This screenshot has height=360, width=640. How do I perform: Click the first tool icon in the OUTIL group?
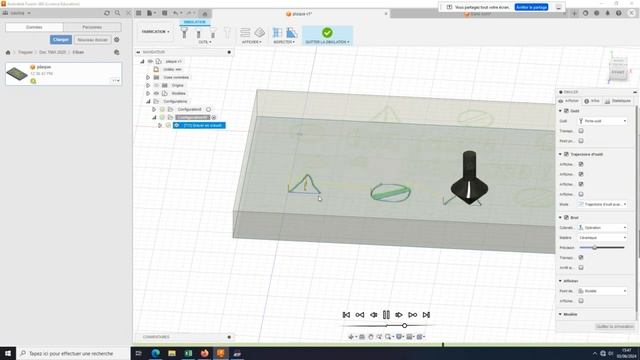pyautogui.click(x=184, y=33)
